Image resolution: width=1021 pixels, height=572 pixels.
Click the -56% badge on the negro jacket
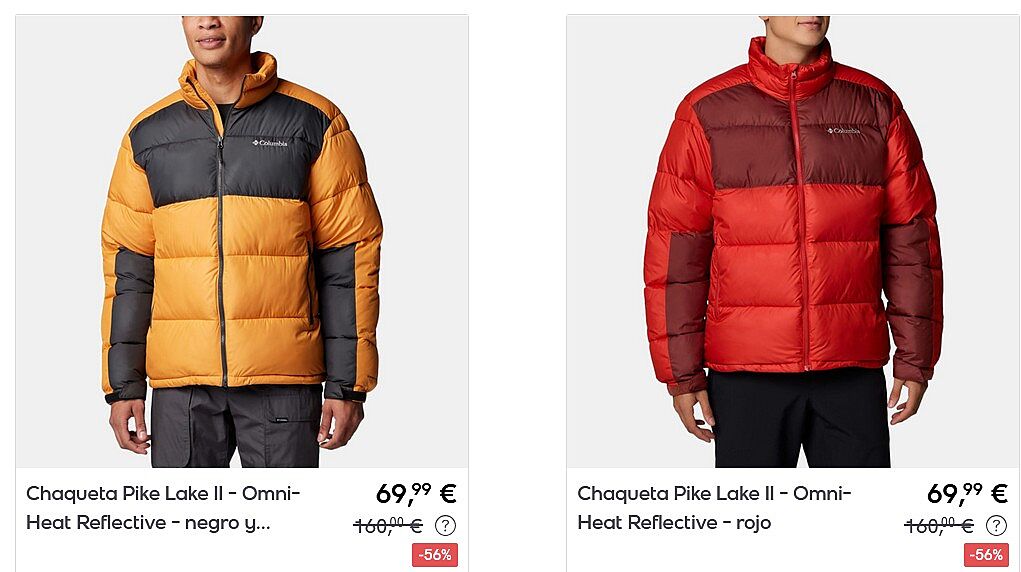(x=435, y=555)
